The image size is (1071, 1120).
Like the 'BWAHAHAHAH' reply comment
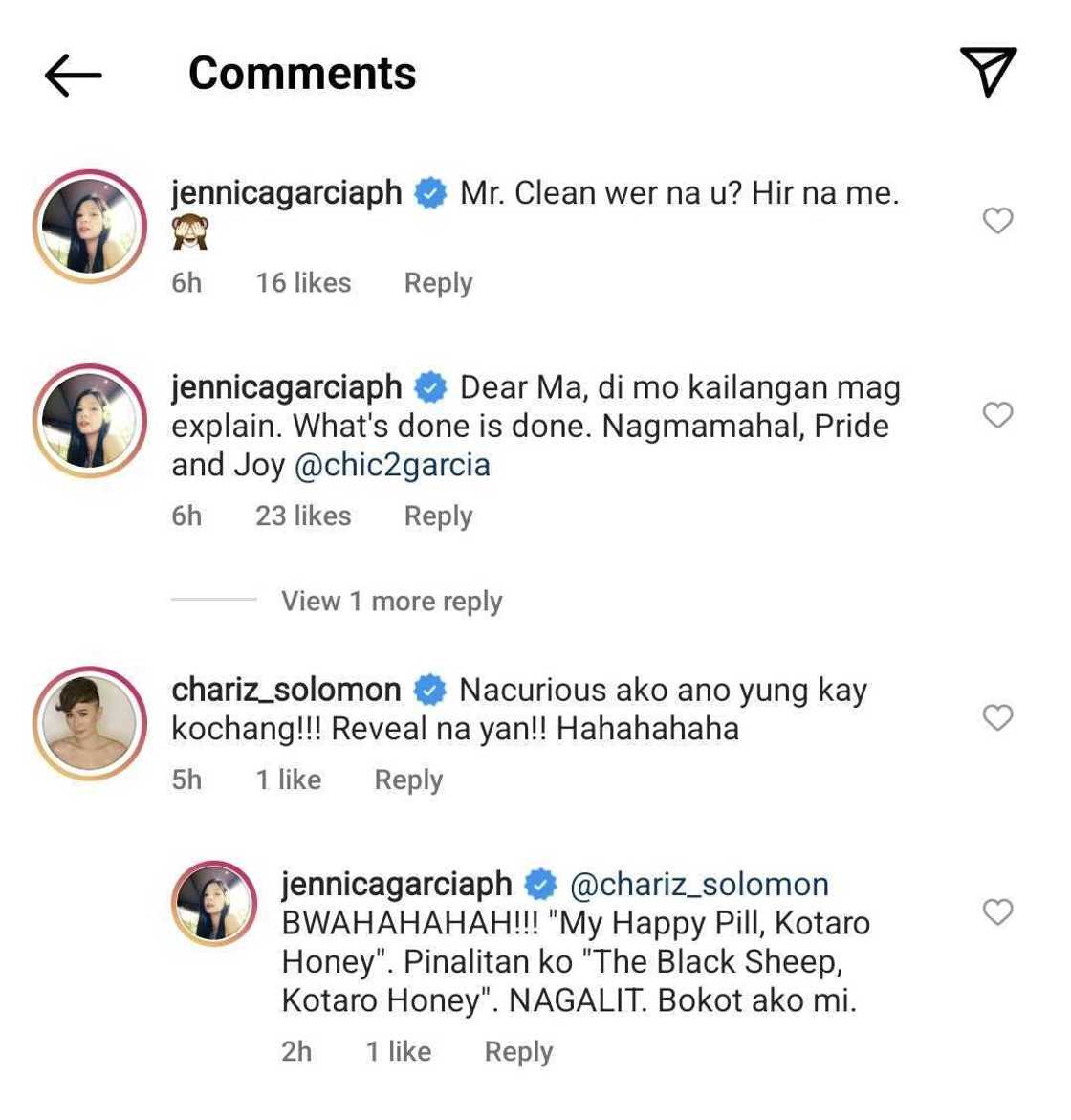[997, 911]
